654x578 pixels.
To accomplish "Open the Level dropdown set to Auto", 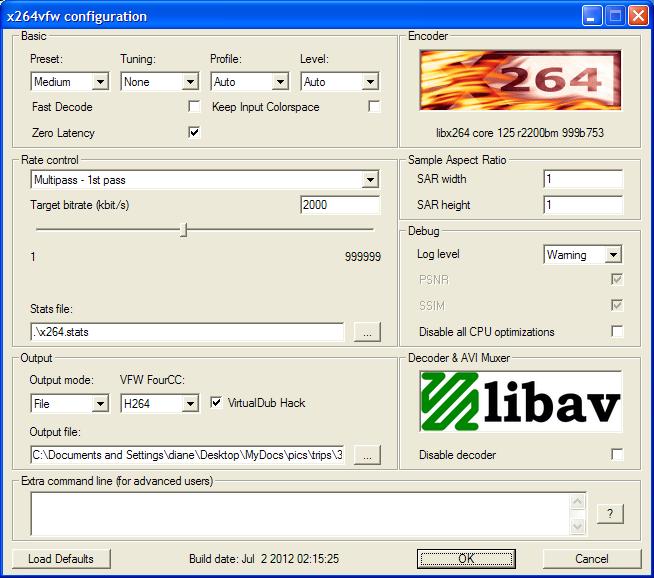I will click(340, 82).
